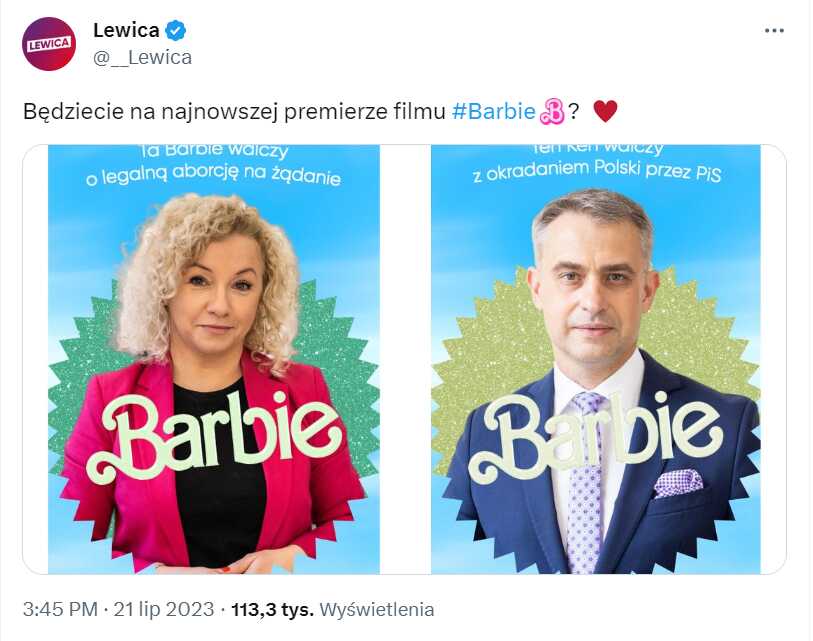Click the caption 'z okradaniem Polski przez PiS'
Screen dimensions: 813x641
click(x=597, y=171)
